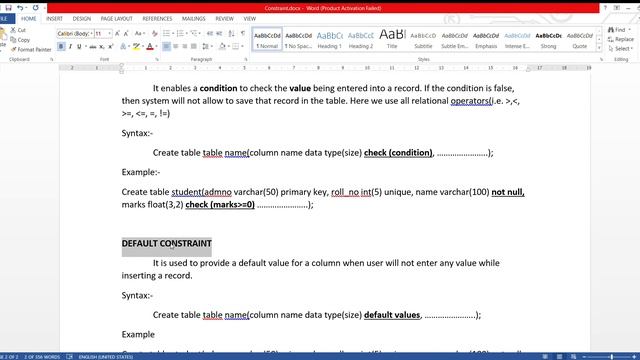Toggle Strikethrough formatting
This screenshot has width=640, height=360.
pyautogui.click(x=93, y=47)
